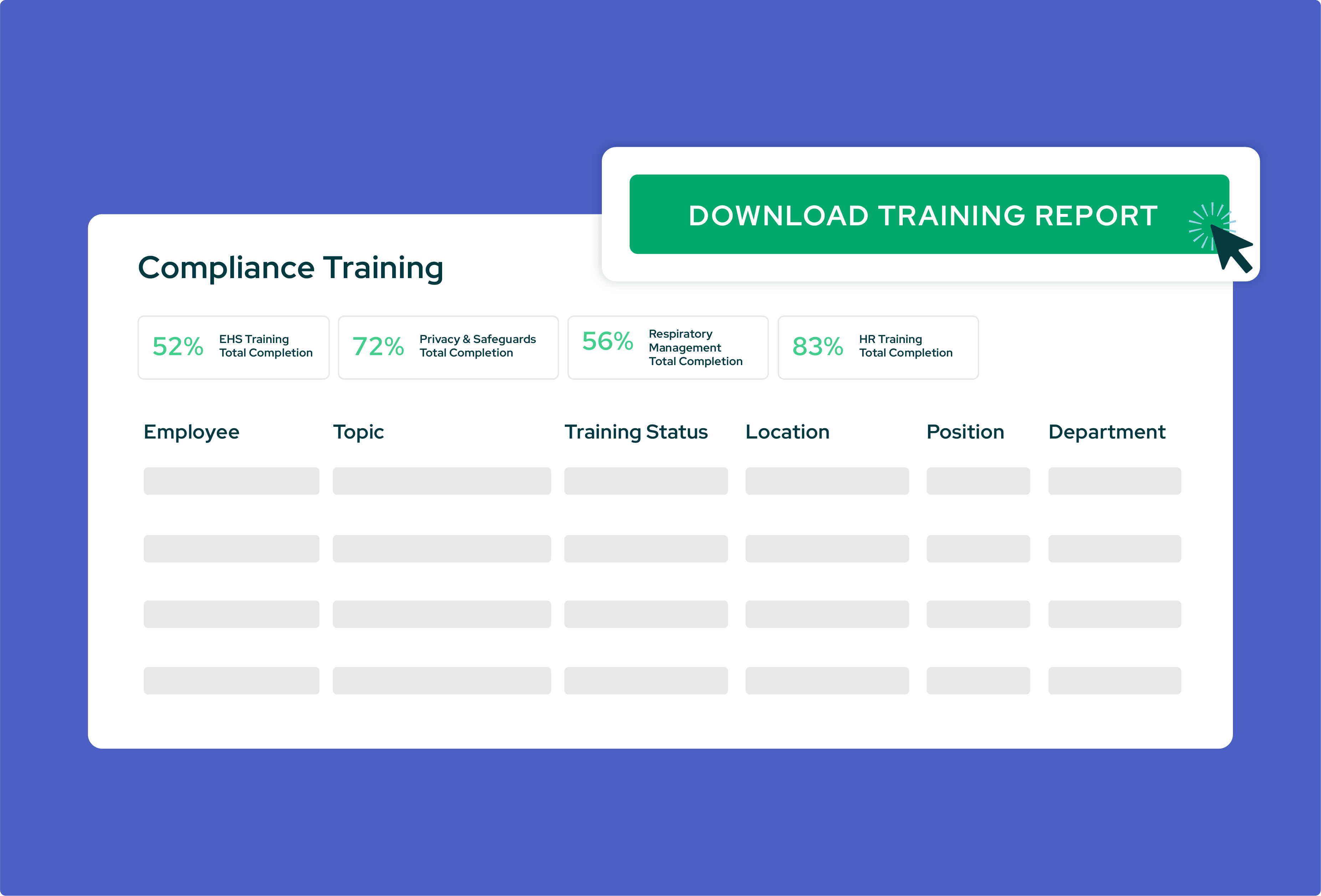Sort by the Topic column header
This screenshot has height=896, width=1321.
359,432
